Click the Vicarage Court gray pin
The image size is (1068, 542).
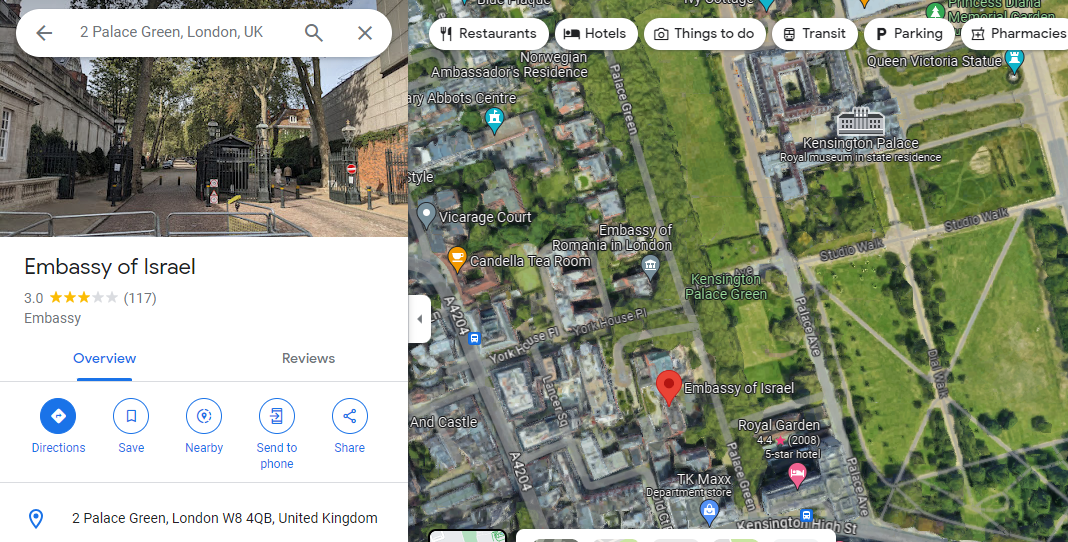(426, 214)
